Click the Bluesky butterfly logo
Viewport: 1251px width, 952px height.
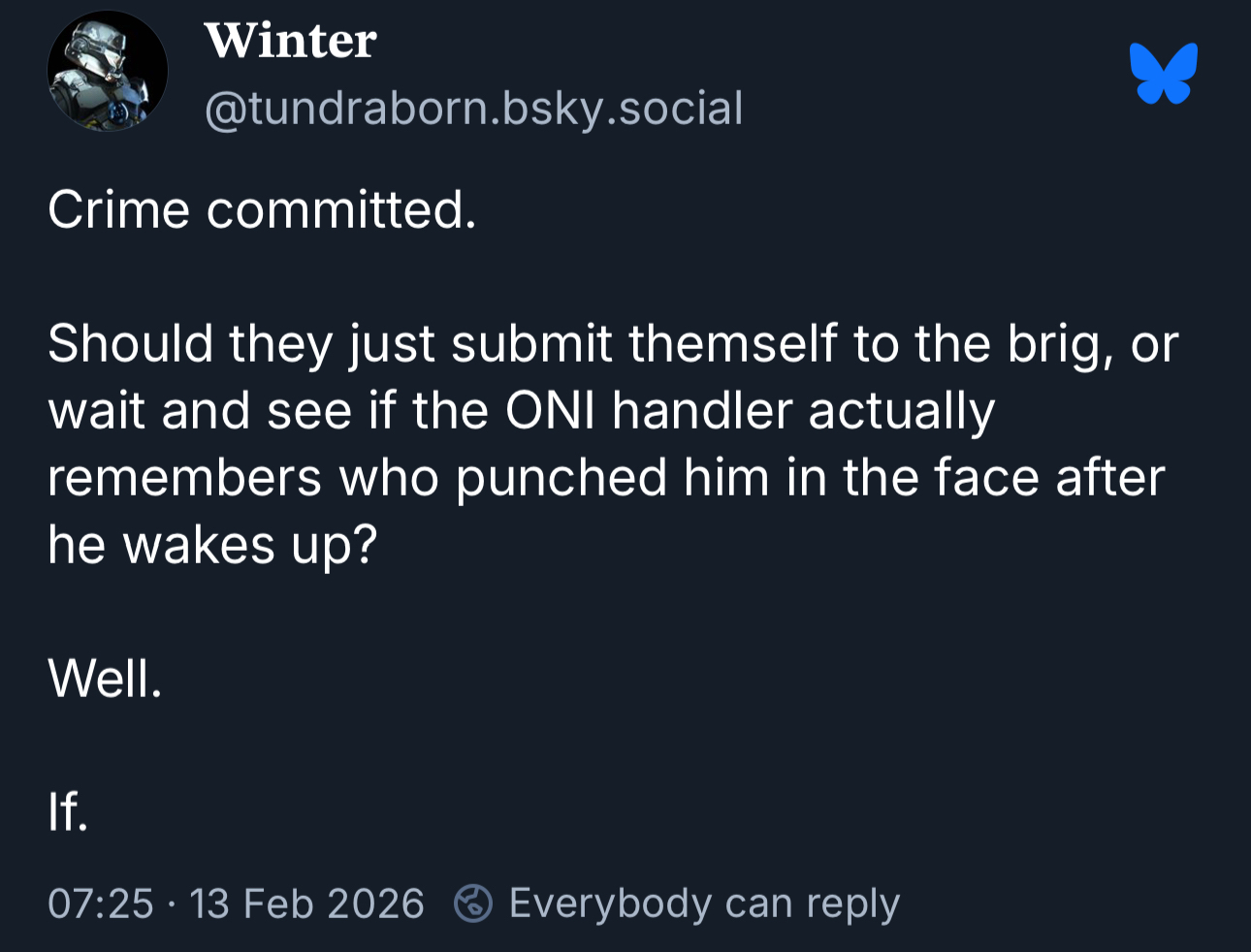click(x=1163, y=73)
